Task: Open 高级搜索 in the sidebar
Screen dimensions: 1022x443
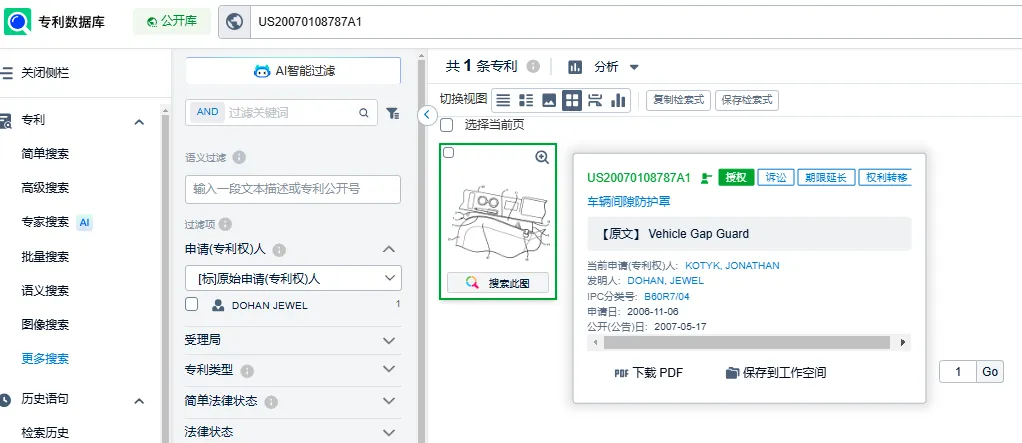Action: point(45,188)
